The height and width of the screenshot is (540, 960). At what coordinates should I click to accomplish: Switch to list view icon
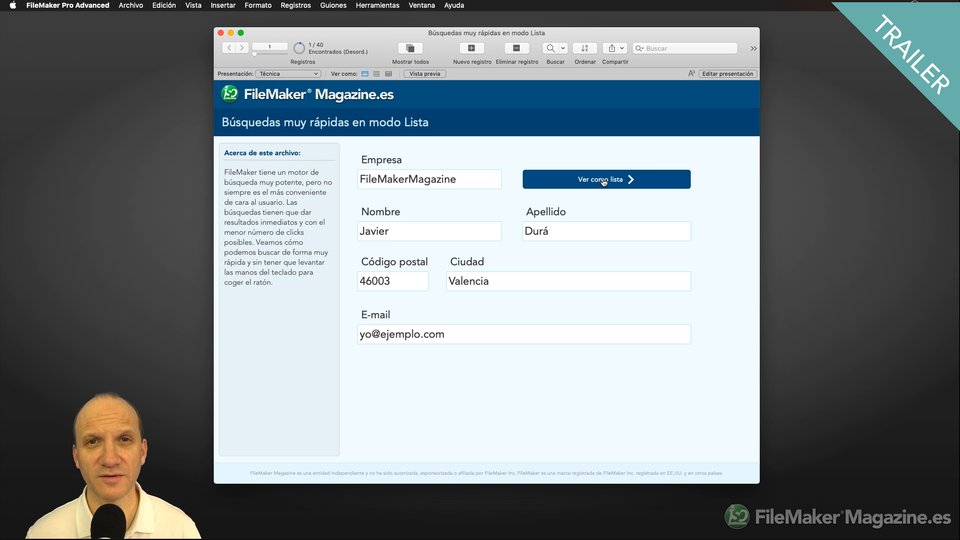click(377, 73)
